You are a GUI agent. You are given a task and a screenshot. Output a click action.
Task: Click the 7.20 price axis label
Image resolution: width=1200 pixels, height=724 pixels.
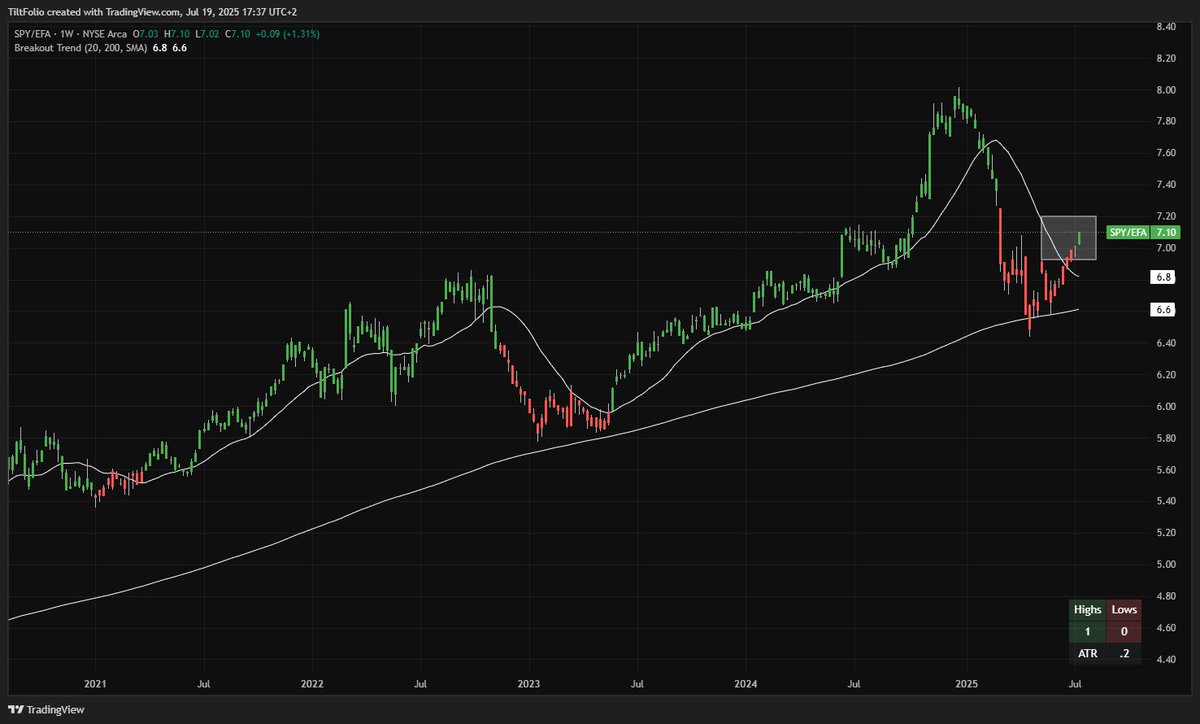(1165, 216)
